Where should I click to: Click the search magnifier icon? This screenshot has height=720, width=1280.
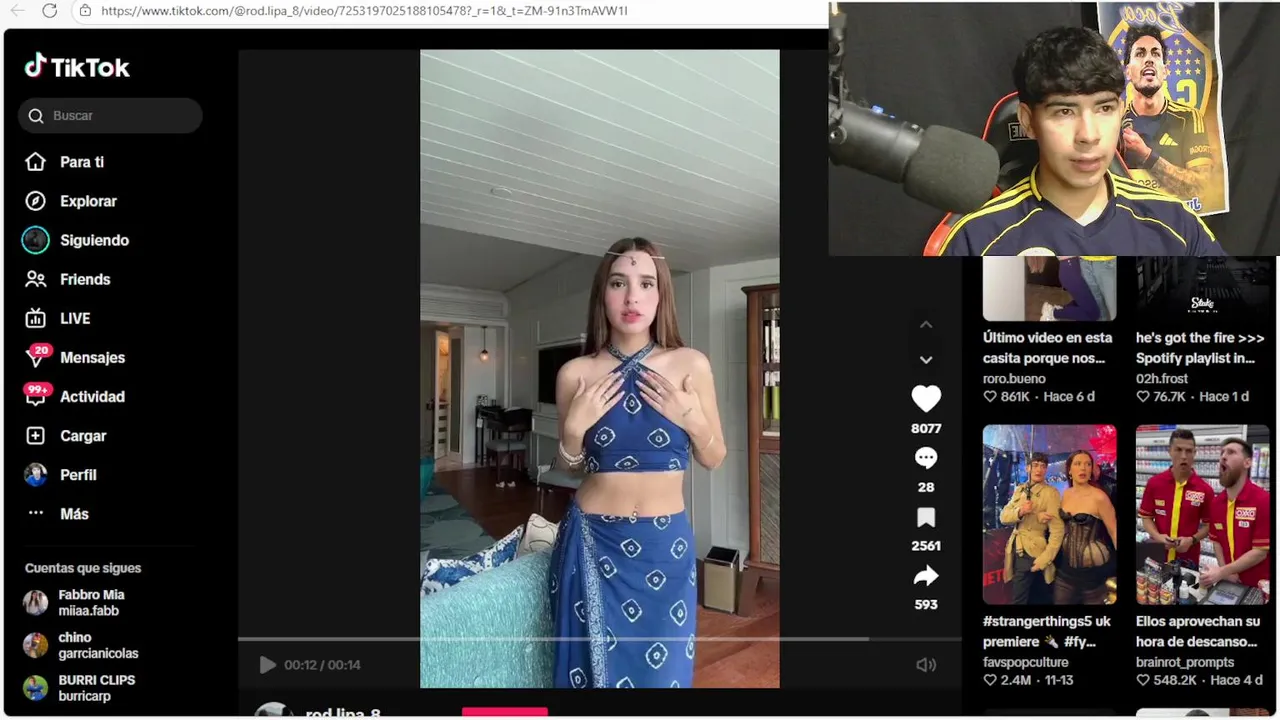[36, 116]
